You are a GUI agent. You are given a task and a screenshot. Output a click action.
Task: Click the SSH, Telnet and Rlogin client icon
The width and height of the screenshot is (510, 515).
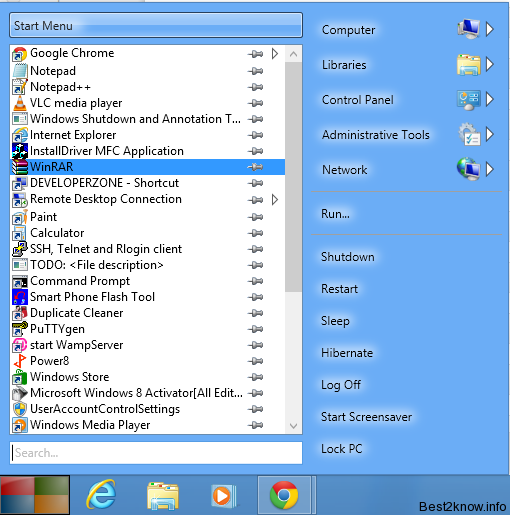click(20, 249)
